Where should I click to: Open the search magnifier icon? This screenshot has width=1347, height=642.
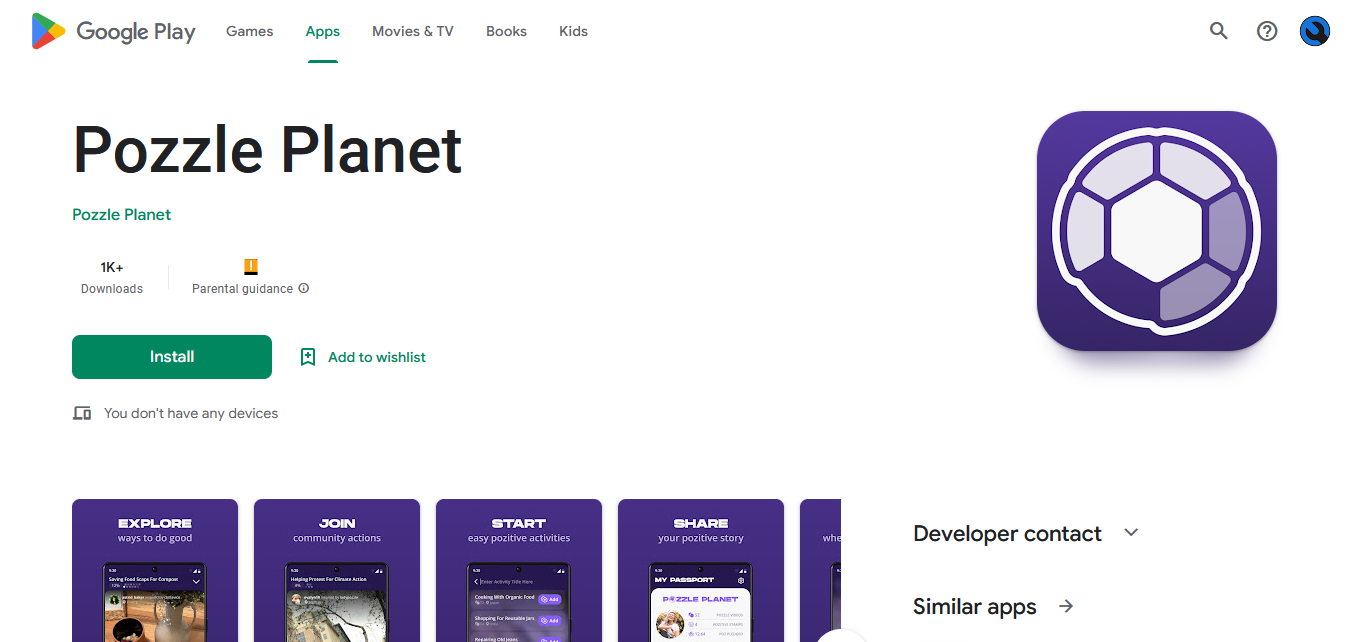pos(1218,31)
